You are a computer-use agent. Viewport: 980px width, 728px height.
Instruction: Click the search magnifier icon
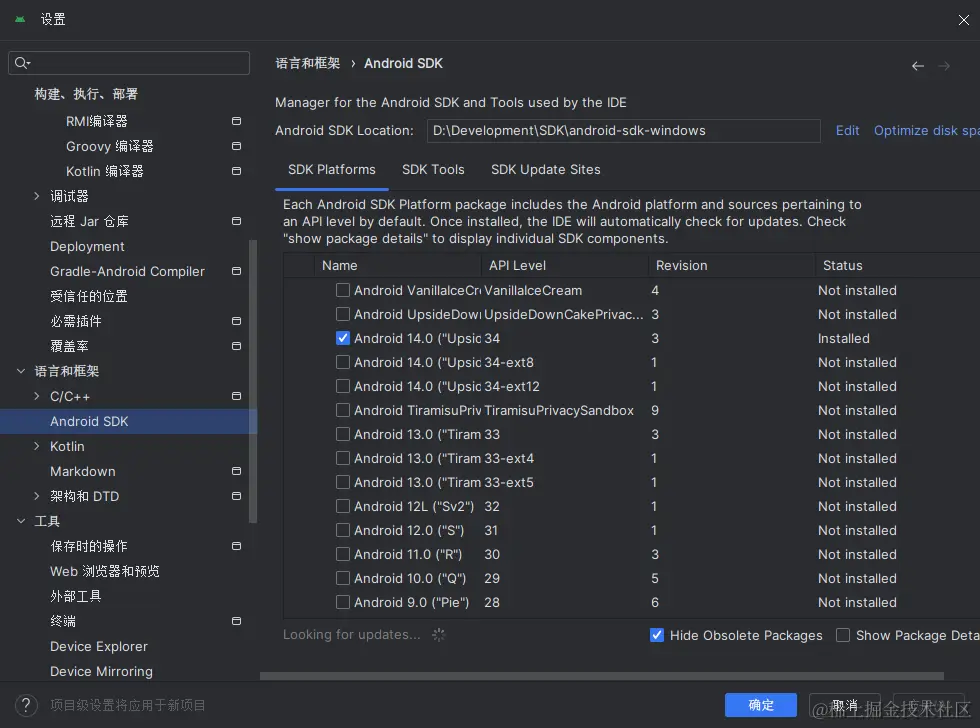click(22, 64)
